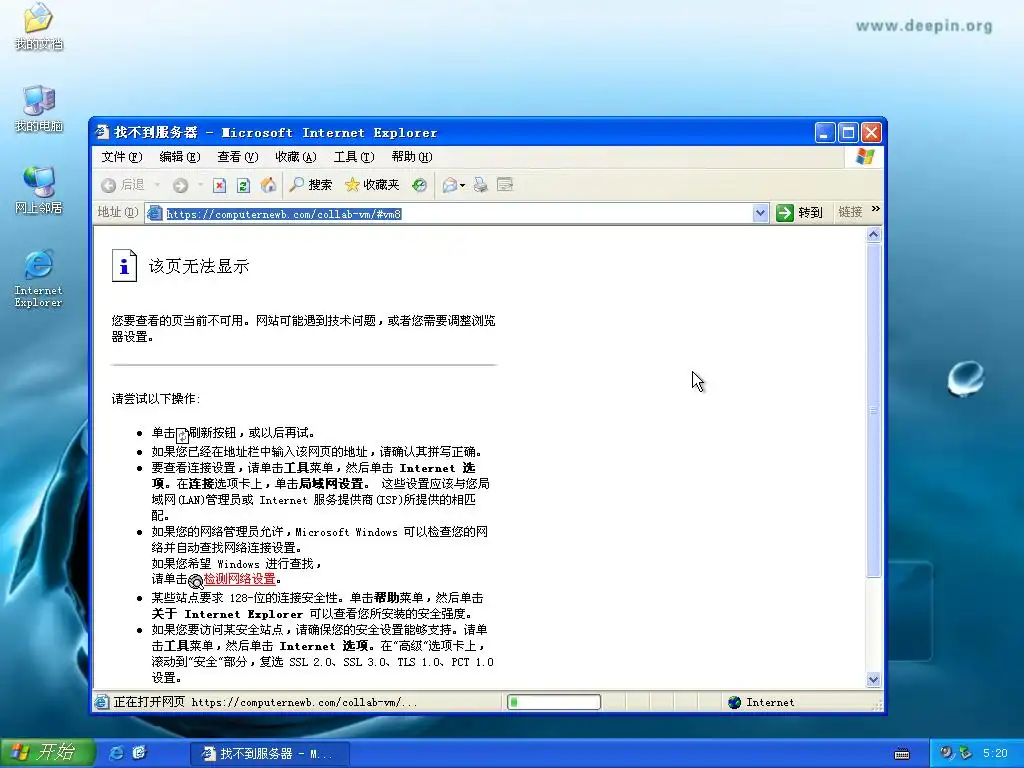Screen dimensions: 1024x768
Task: Click the Windows flag logo in menu bar
Action: [x=865, y=157]
